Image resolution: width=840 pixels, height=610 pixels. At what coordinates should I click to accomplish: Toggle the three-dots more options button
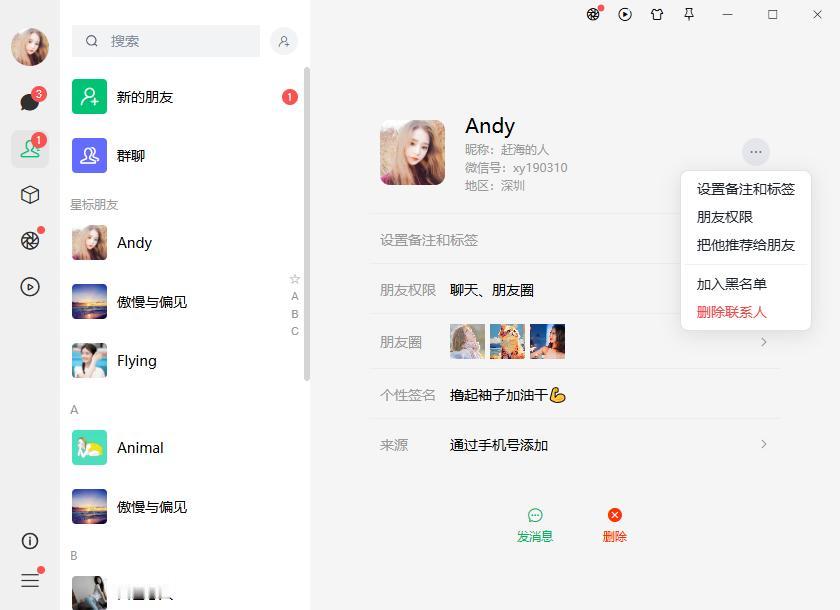[756, 152]
